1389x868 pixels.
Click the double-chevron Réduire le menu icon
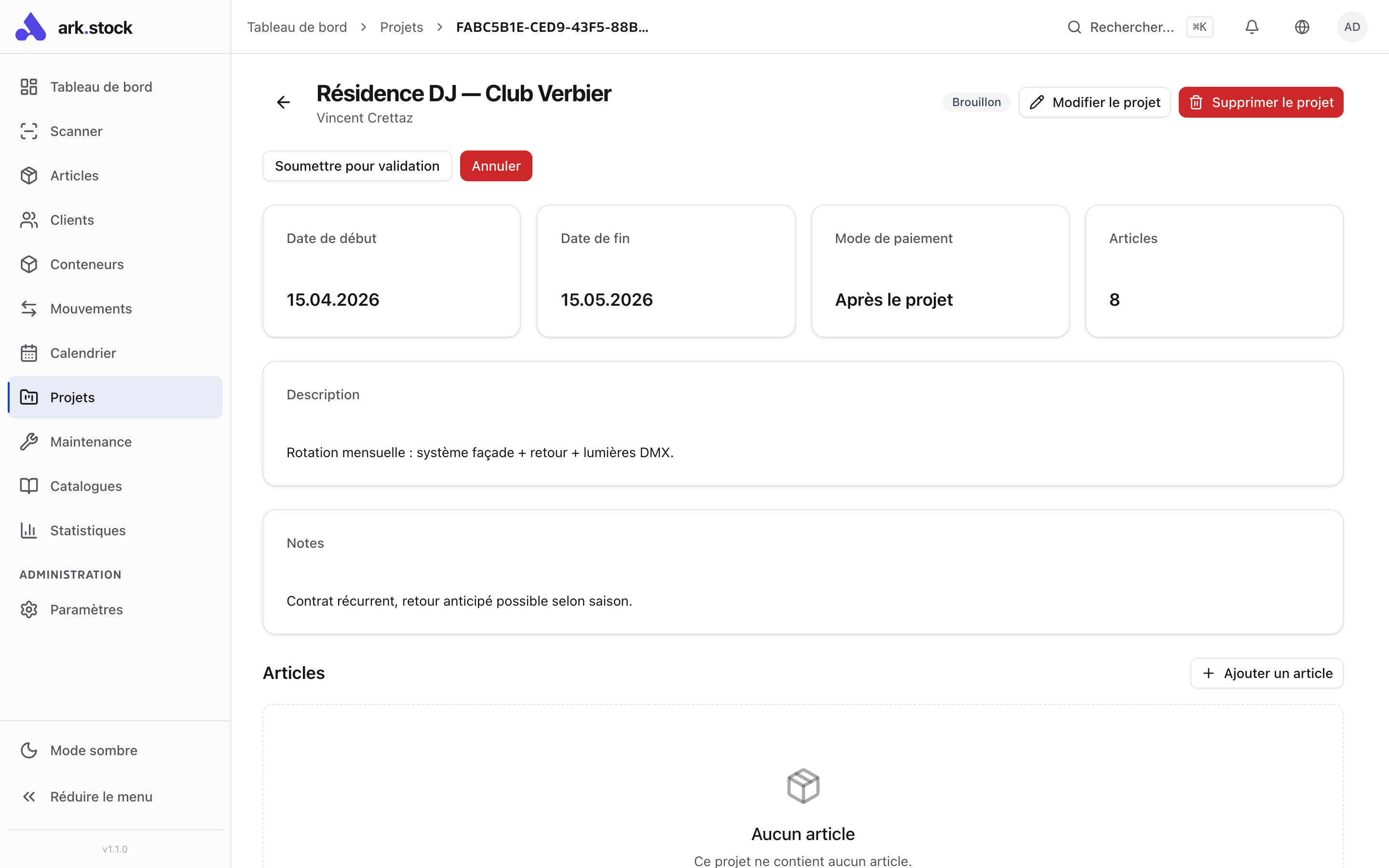click(29, 797)
